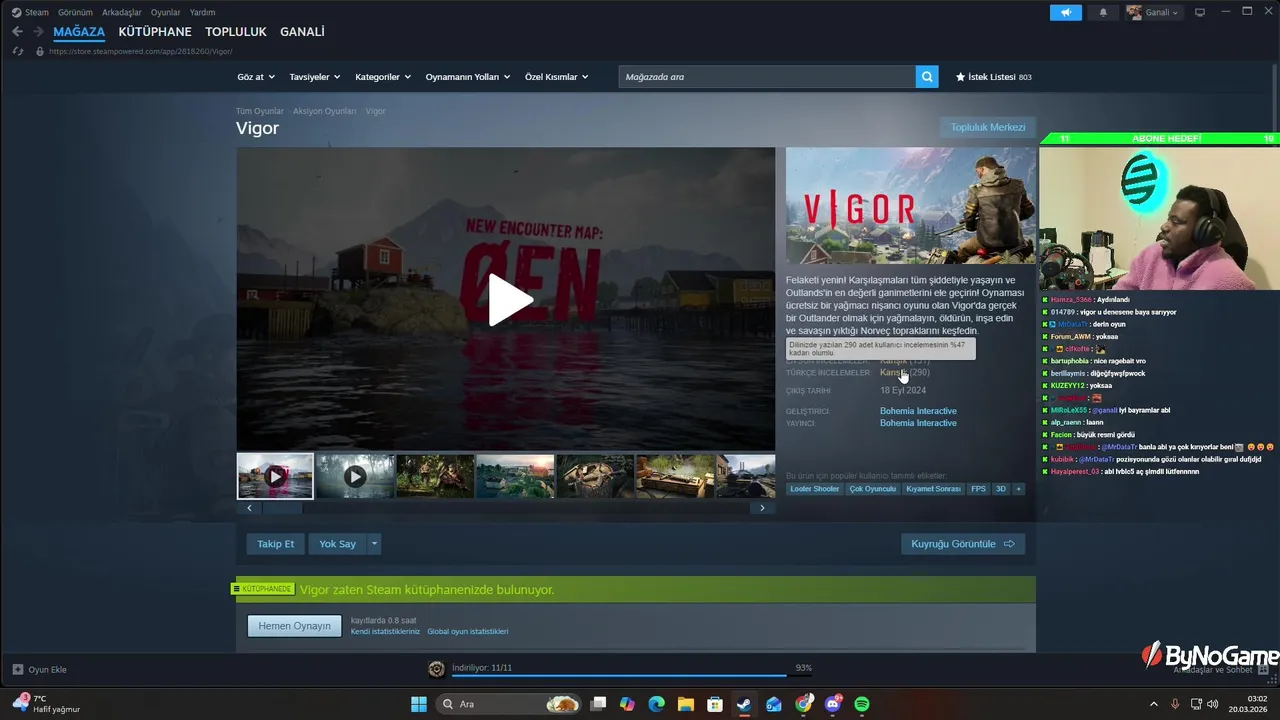The image size is (1280, 720).
Task: Click the Takip Et button
Action: pyautogui.click(x=276, y=544)
